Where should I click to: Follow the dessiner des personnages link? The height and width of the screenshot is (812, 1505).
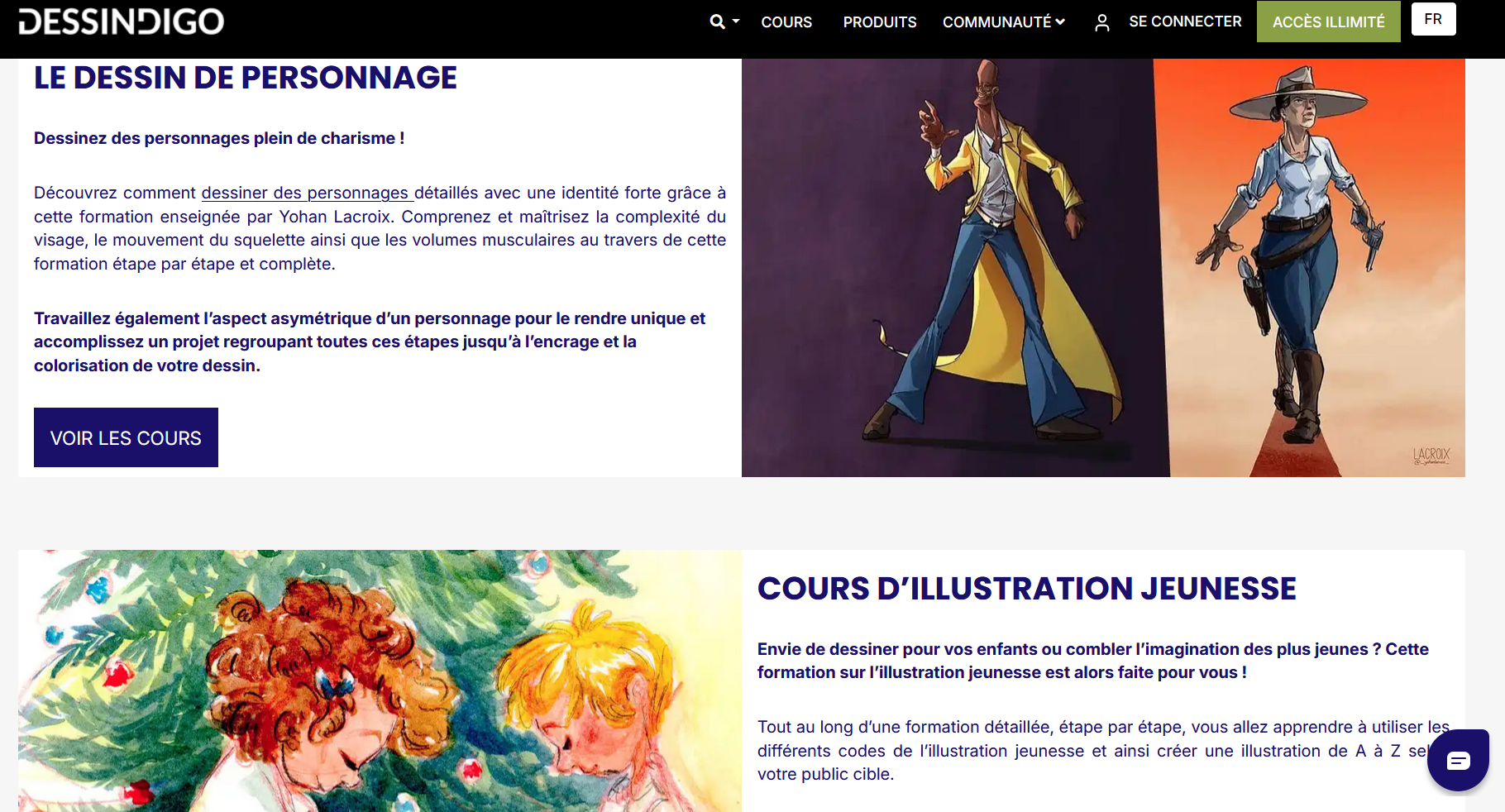point(307,192)
